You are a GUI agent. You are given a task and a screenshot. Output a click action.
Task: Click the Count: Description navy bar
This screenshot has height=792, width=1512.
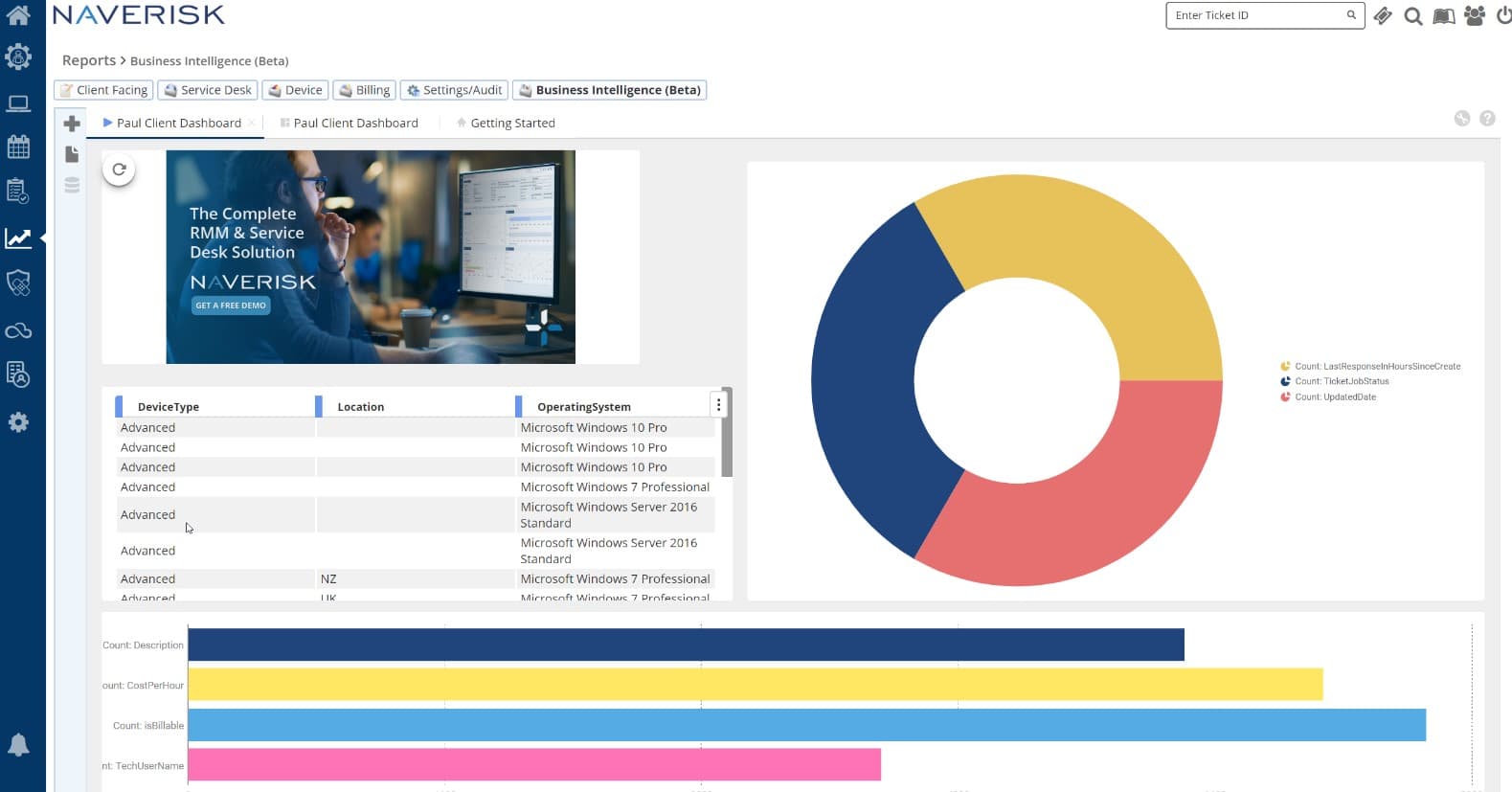[686, 645]
